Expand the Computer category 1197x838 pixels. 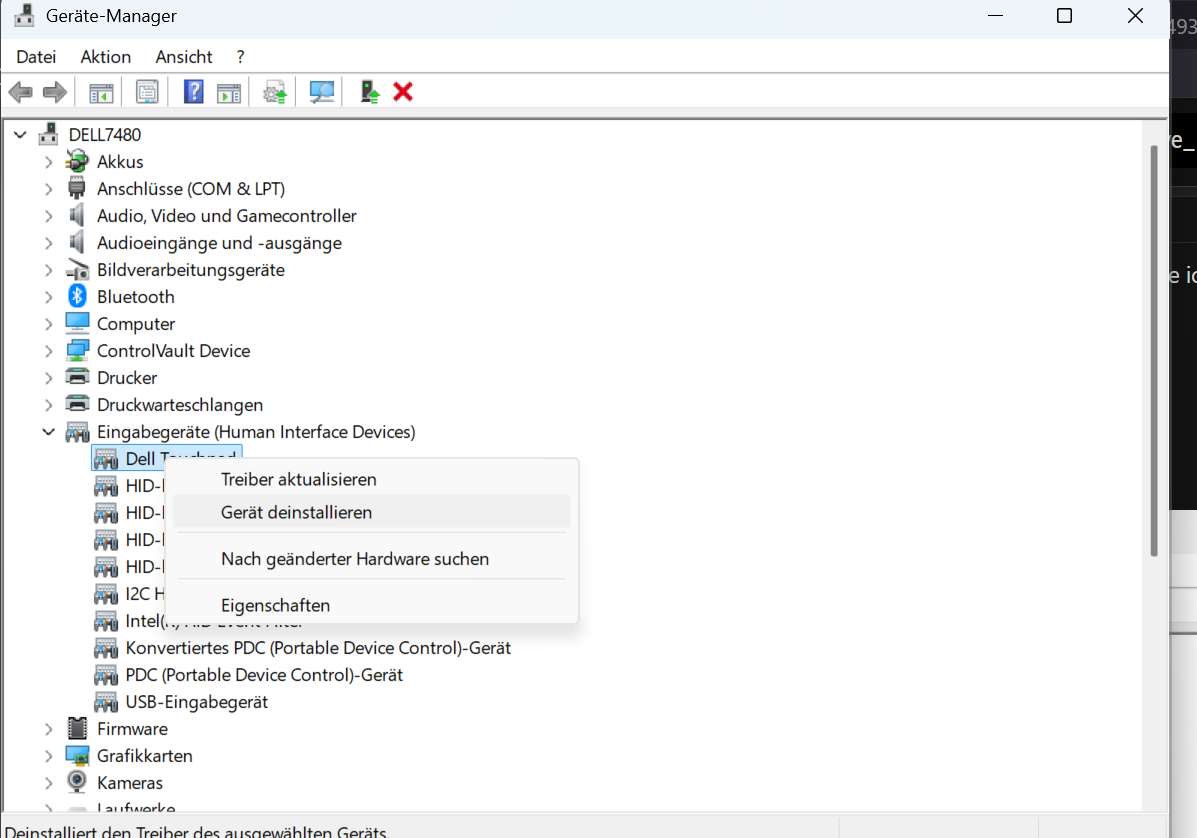49,324
